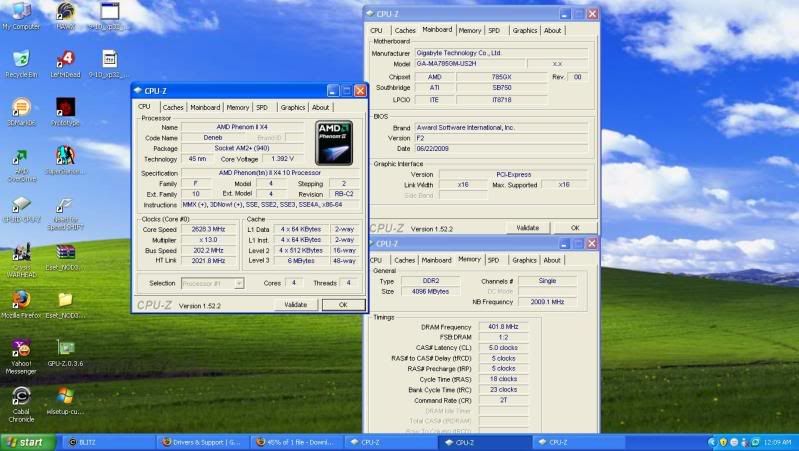Open the Windows start button
This screenshot has width=799, height=451.
click(x=28, y=442)
